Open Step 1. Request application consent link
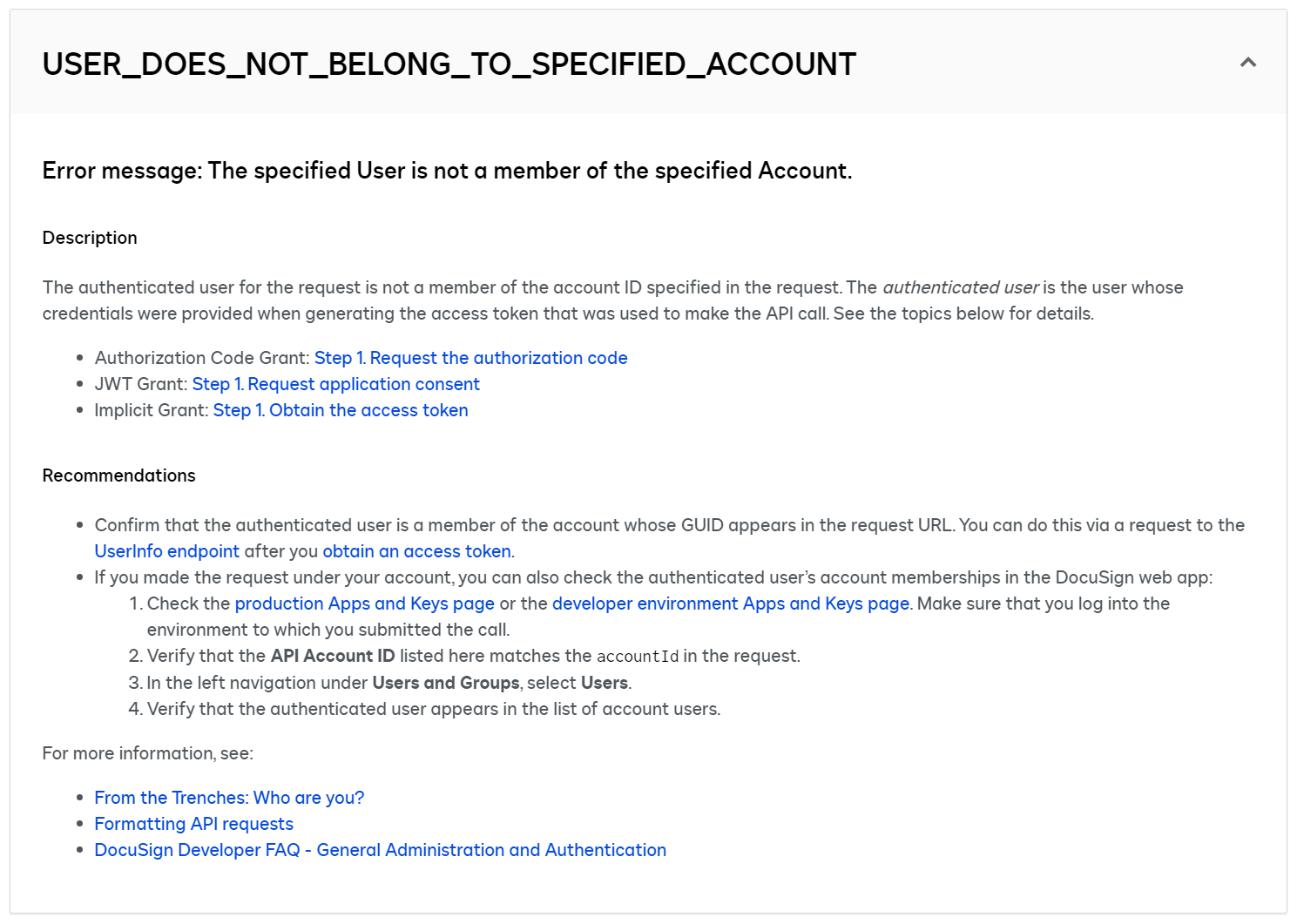 tap(335, 384)
